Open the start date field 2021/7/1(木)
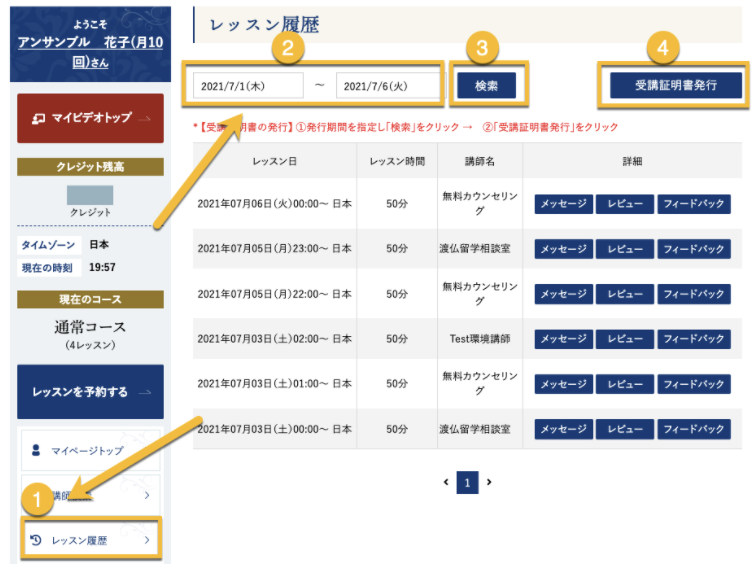The image size is (753, 578). tap(247, 86)
